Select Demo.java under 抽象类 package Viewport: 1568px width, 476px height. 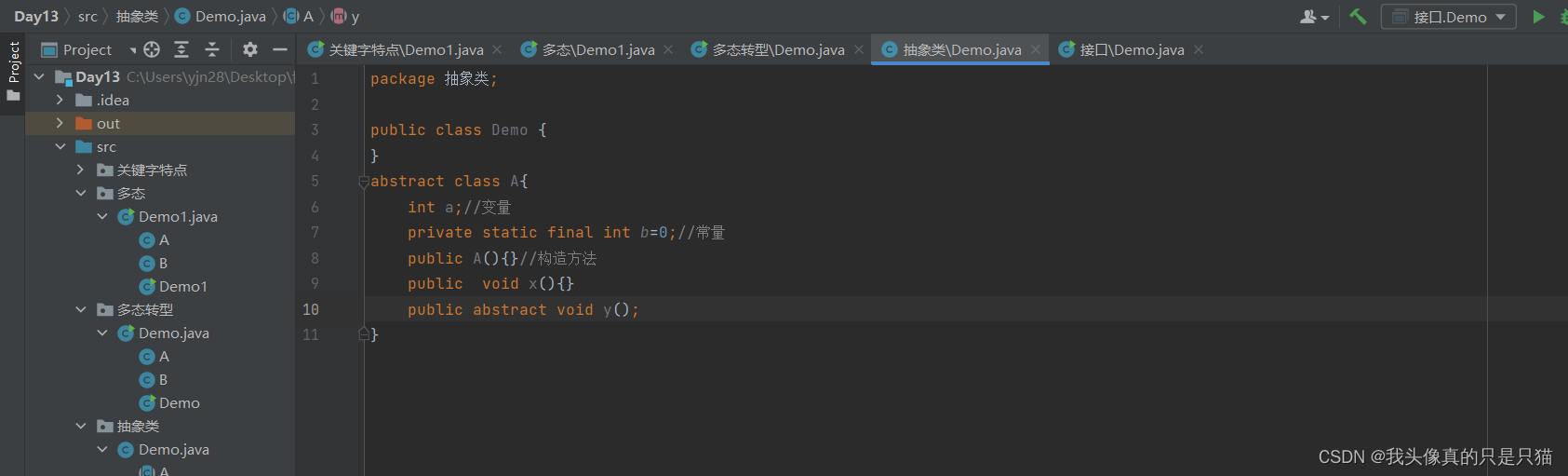(164, 449)
